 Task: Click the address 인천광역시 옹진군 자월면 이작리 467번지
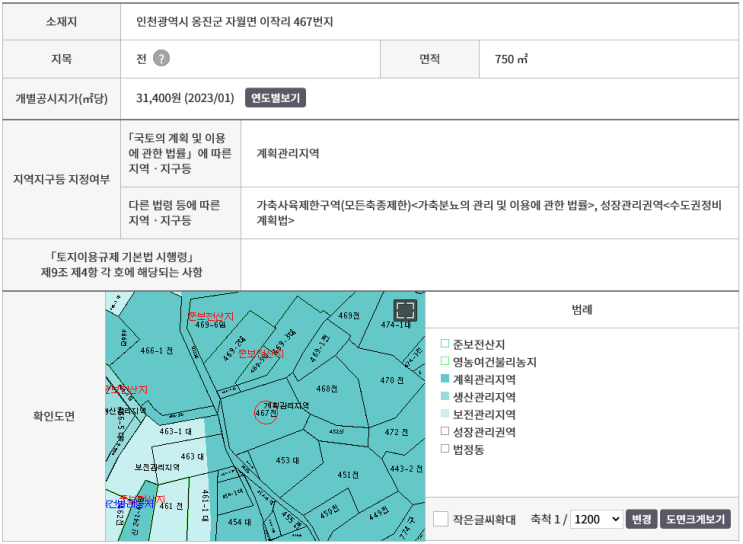(x=235, y=22)
